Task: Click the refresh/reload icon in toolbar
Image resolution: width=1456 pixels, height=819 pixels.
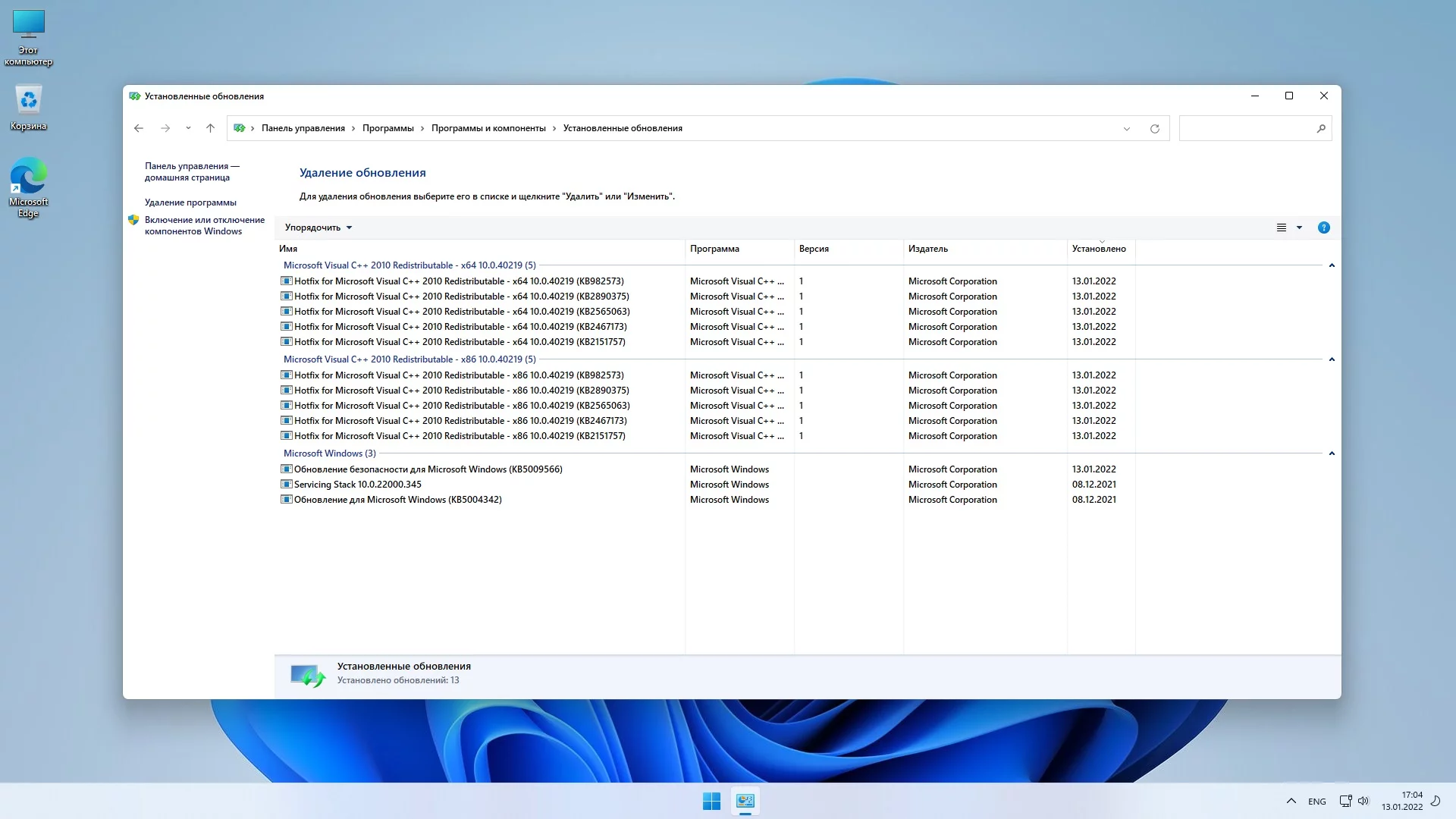Action: 1155,128
